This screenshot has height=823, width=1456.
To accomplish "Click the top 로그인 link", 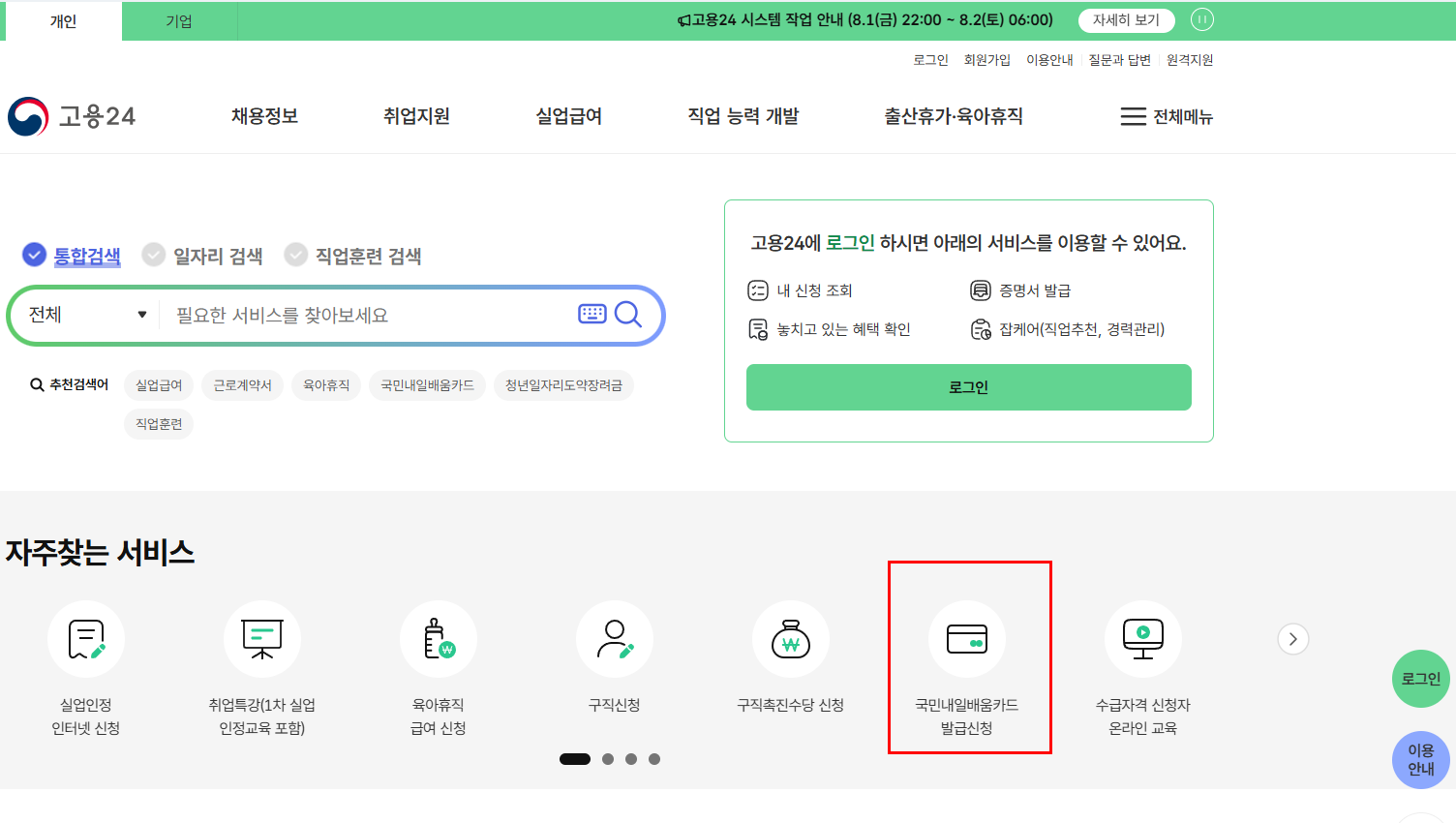I will 931,60.
